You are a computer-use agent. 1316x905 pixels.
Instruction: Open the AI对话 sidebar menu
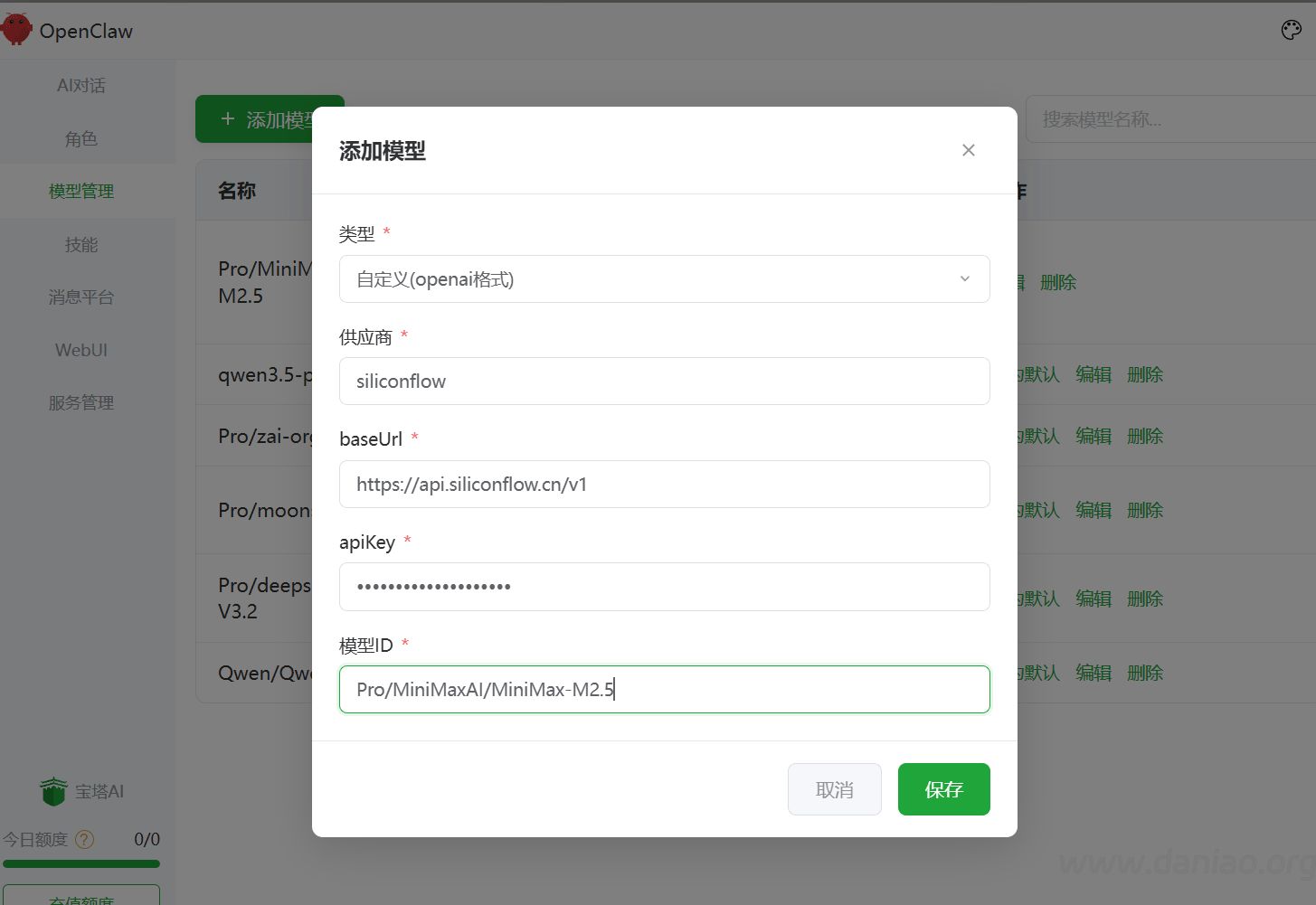point(81,86)
